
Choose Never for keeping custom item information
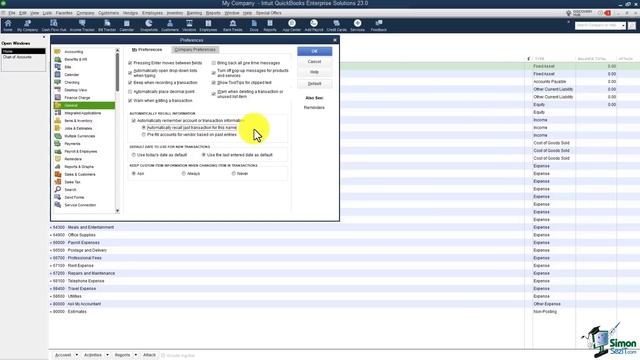(x=234, y=173)
